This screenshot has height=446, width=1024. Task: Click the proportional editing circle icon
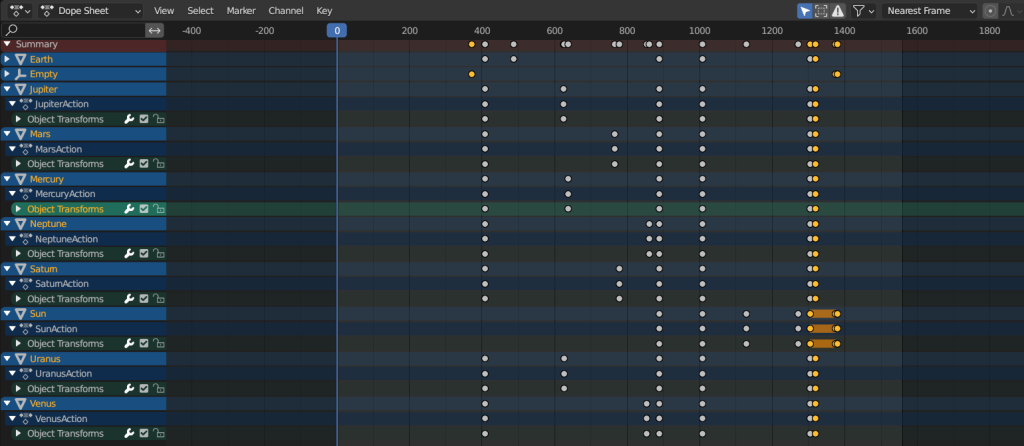pos(990,10)
